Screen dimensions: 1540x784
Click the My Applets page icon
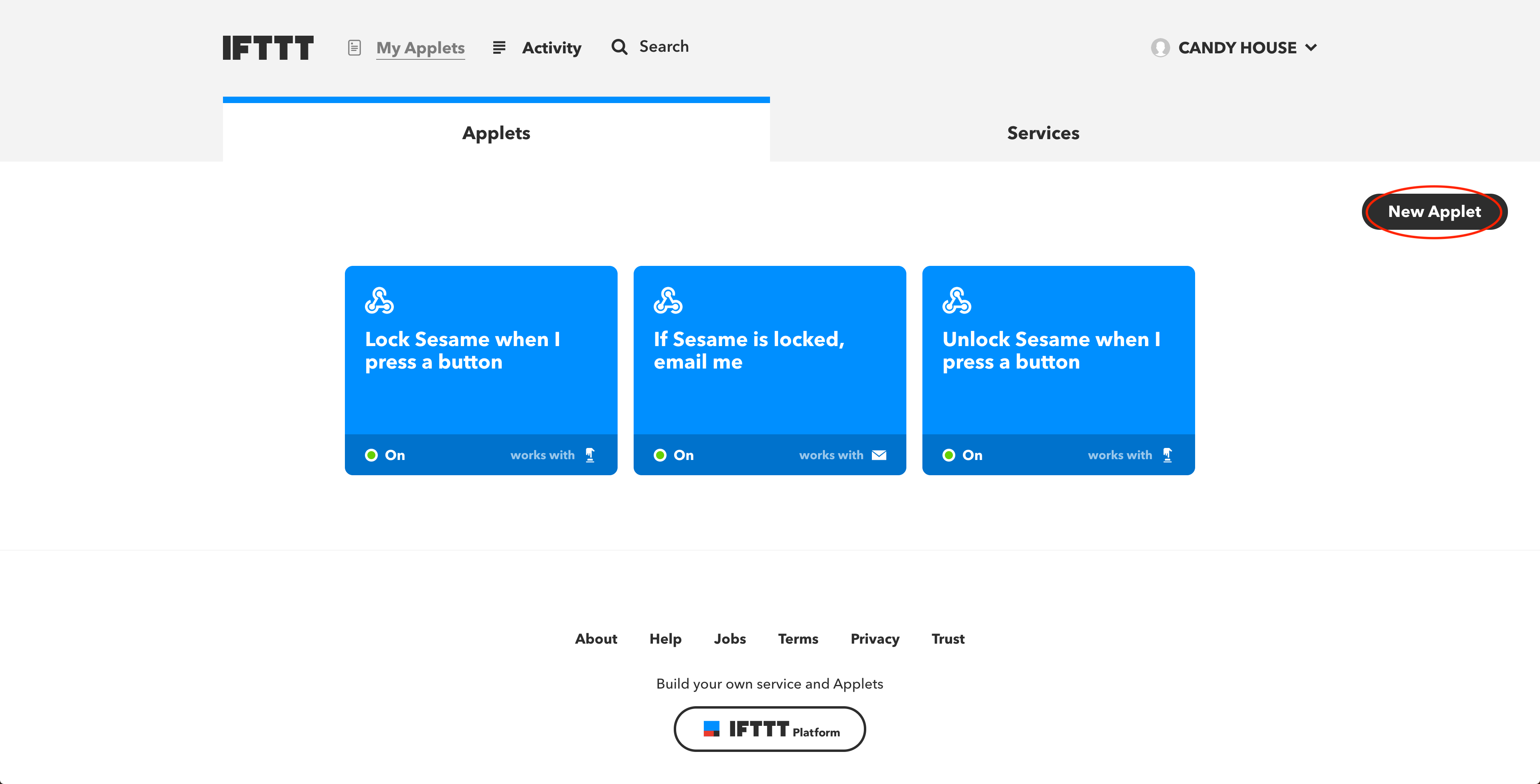tap(355, 47)
